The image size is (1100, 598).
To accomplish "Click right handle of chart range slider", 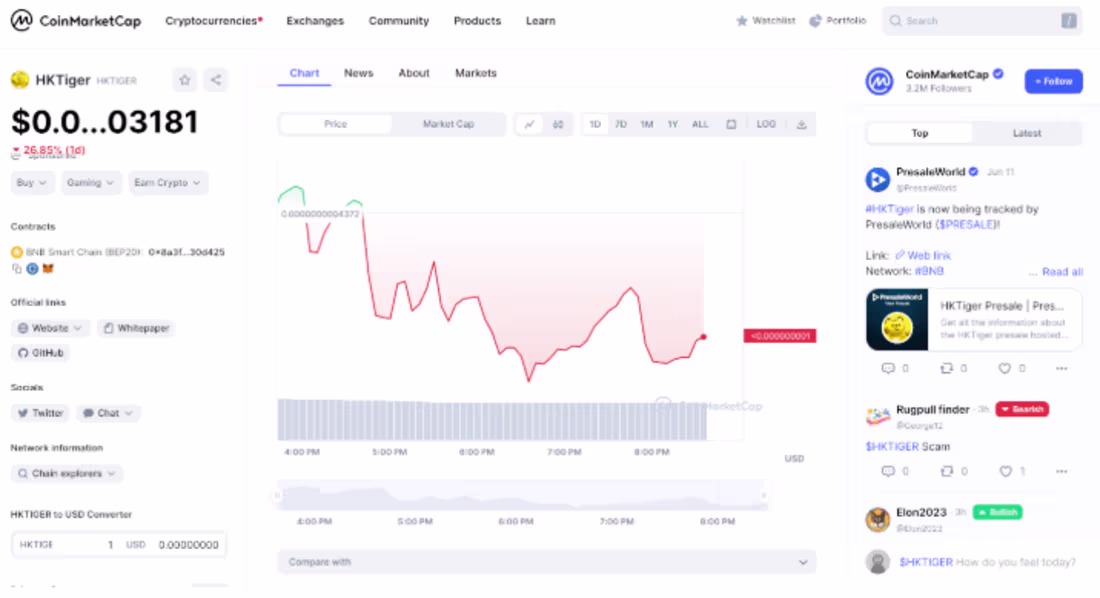I will [764, 496].
